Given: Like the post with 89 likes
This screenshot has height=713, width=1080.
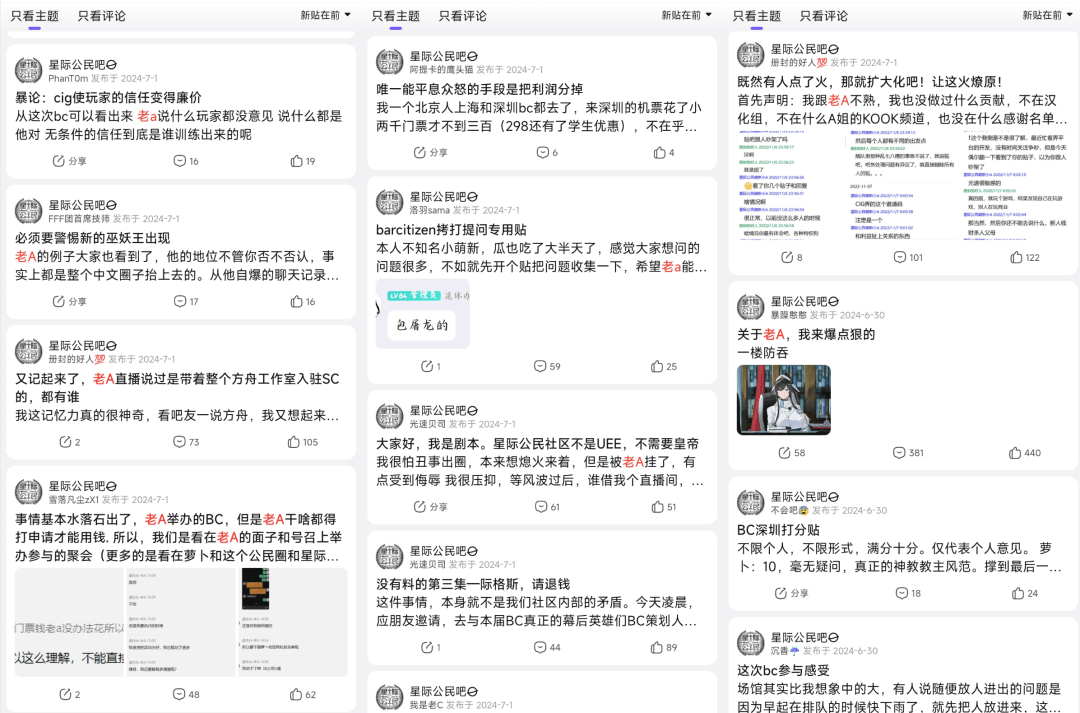Looking at the screenshot, I should point(664,647).
